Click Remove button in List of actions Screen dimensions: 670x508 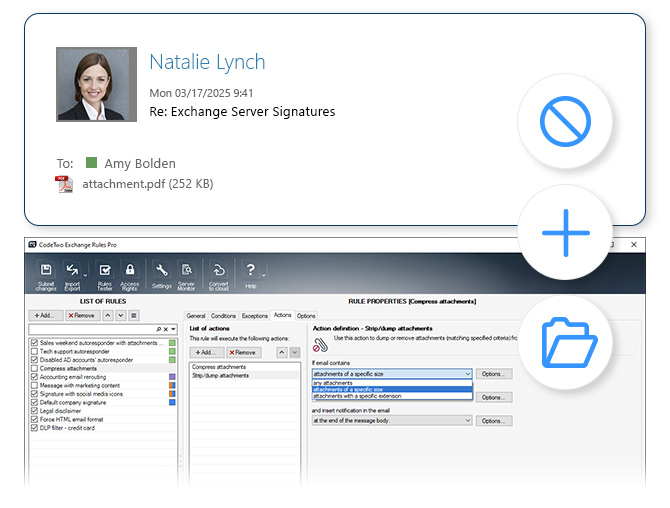tap(244, 352)
